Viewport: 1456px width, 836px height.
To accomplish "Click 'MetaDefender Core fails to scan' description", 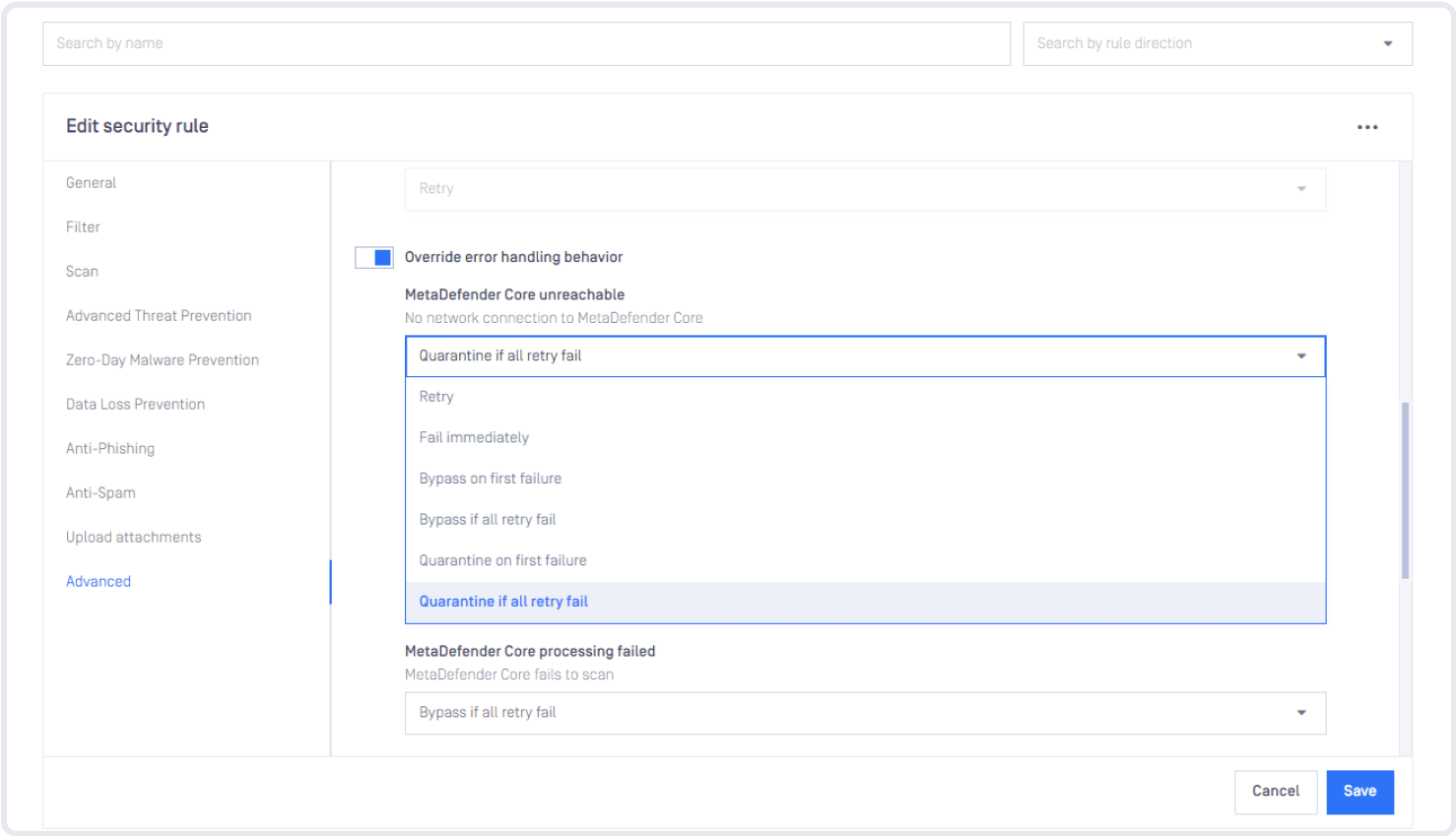I will pyautogui.click(x=509, y=675).
